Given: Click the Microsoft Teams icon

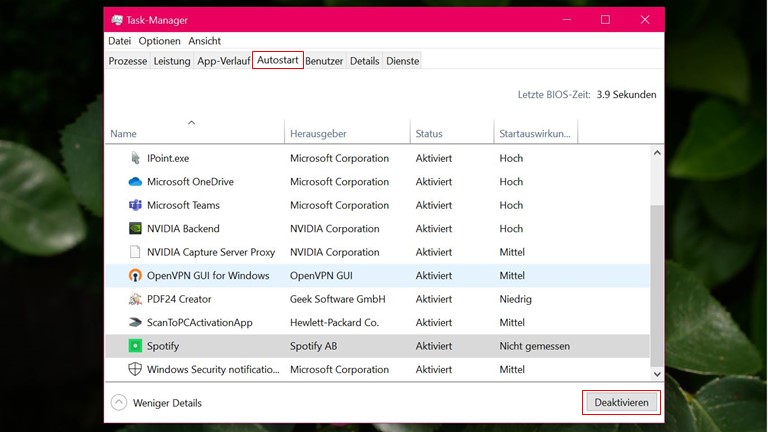Looking at the screenshot, I should coord(136,205).
